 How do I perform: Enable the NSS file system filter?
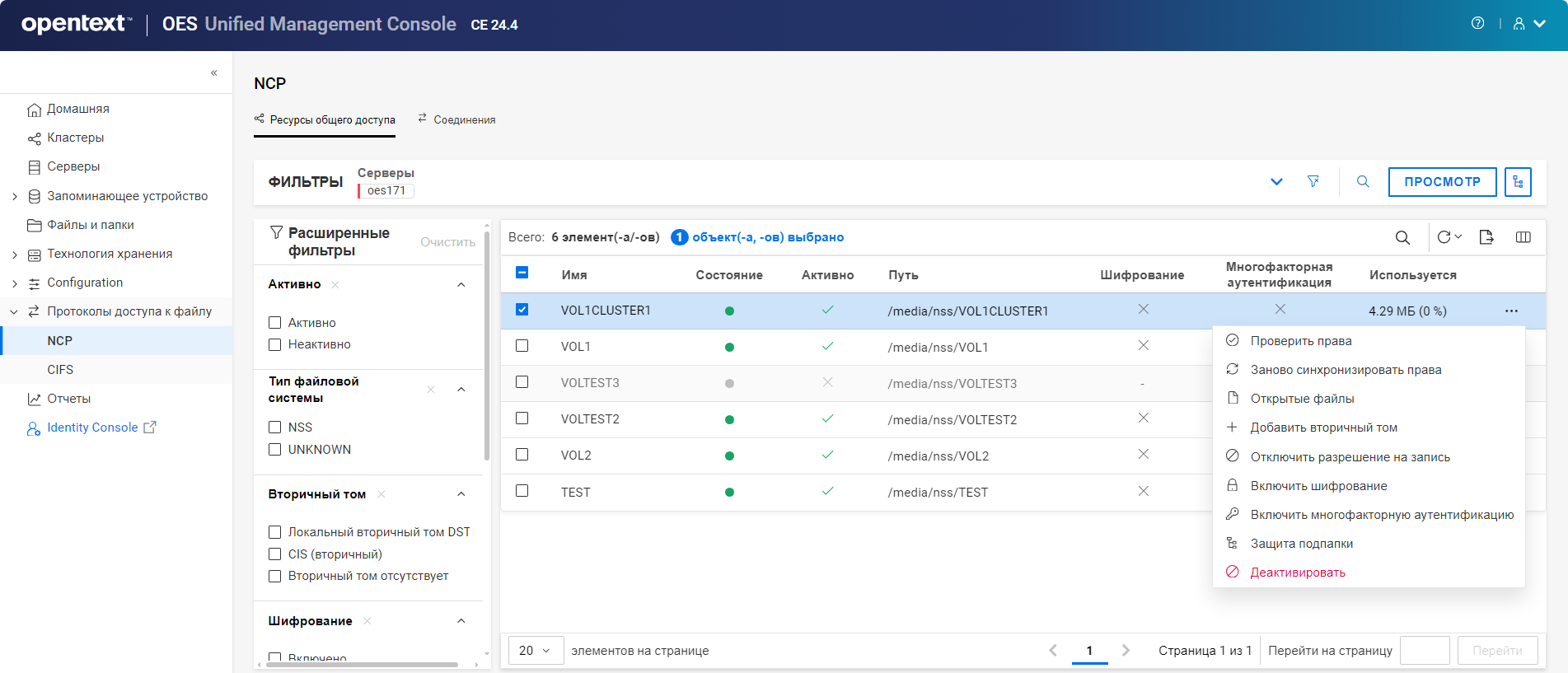(x=275, y=427)
